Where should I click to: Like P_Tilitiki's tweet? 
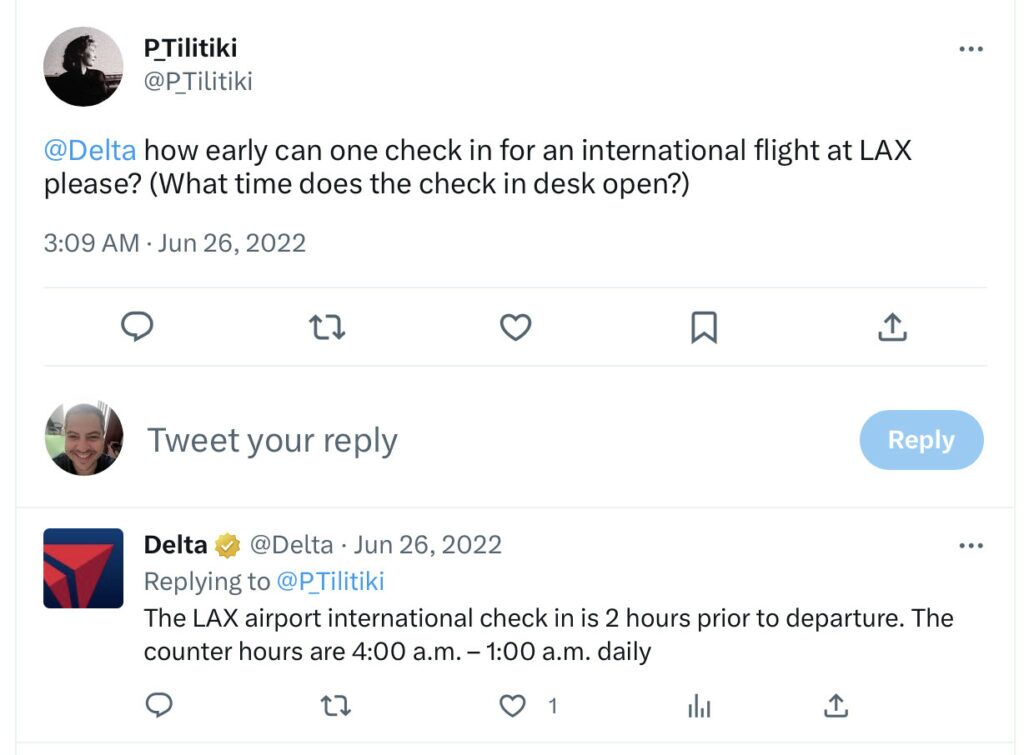[x=515, y=327]
